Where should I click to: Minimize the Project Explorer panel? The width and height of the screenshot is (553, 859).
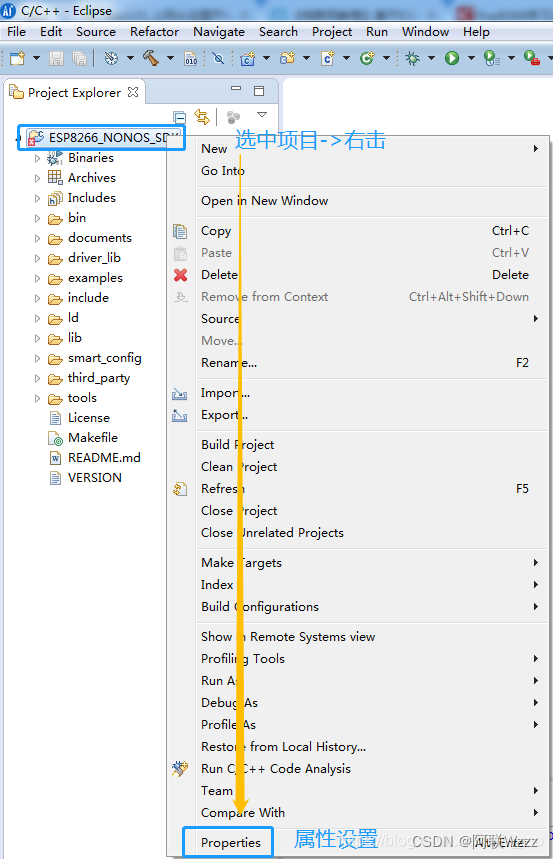236,88
